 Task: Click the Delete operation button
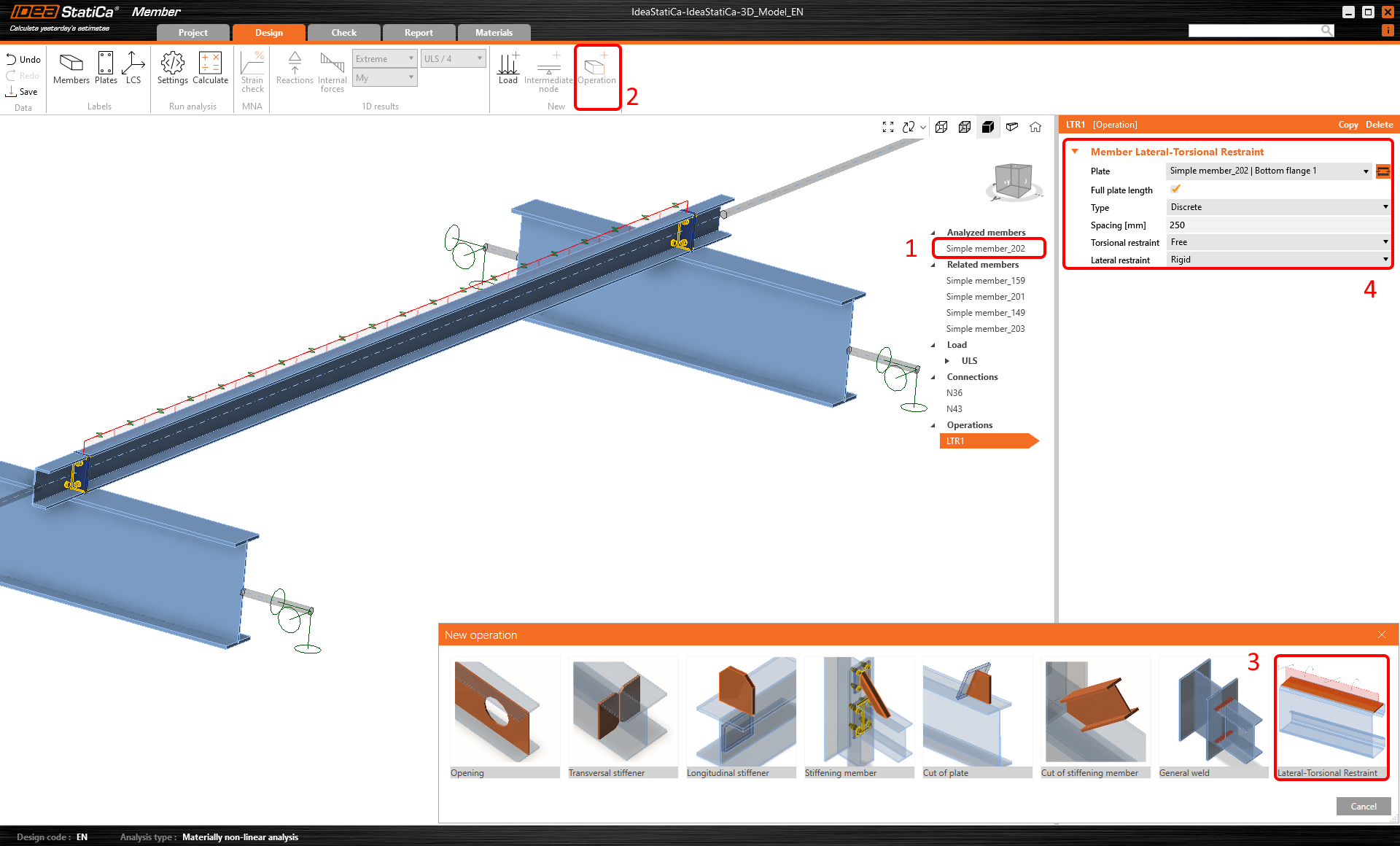point(1379,125)
